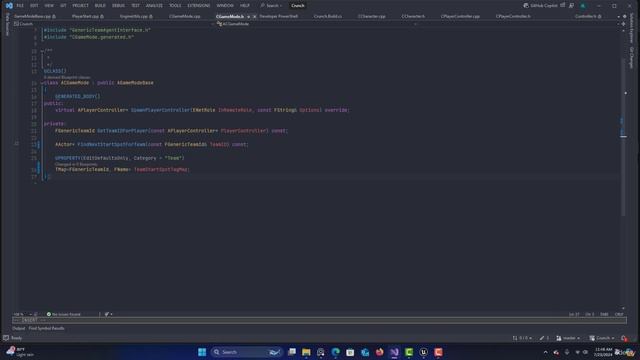The height and width of the screenshot is (360, 640).
Task: Open the VIEW menu
Action: pyautogui.click(x=49, y=6)
